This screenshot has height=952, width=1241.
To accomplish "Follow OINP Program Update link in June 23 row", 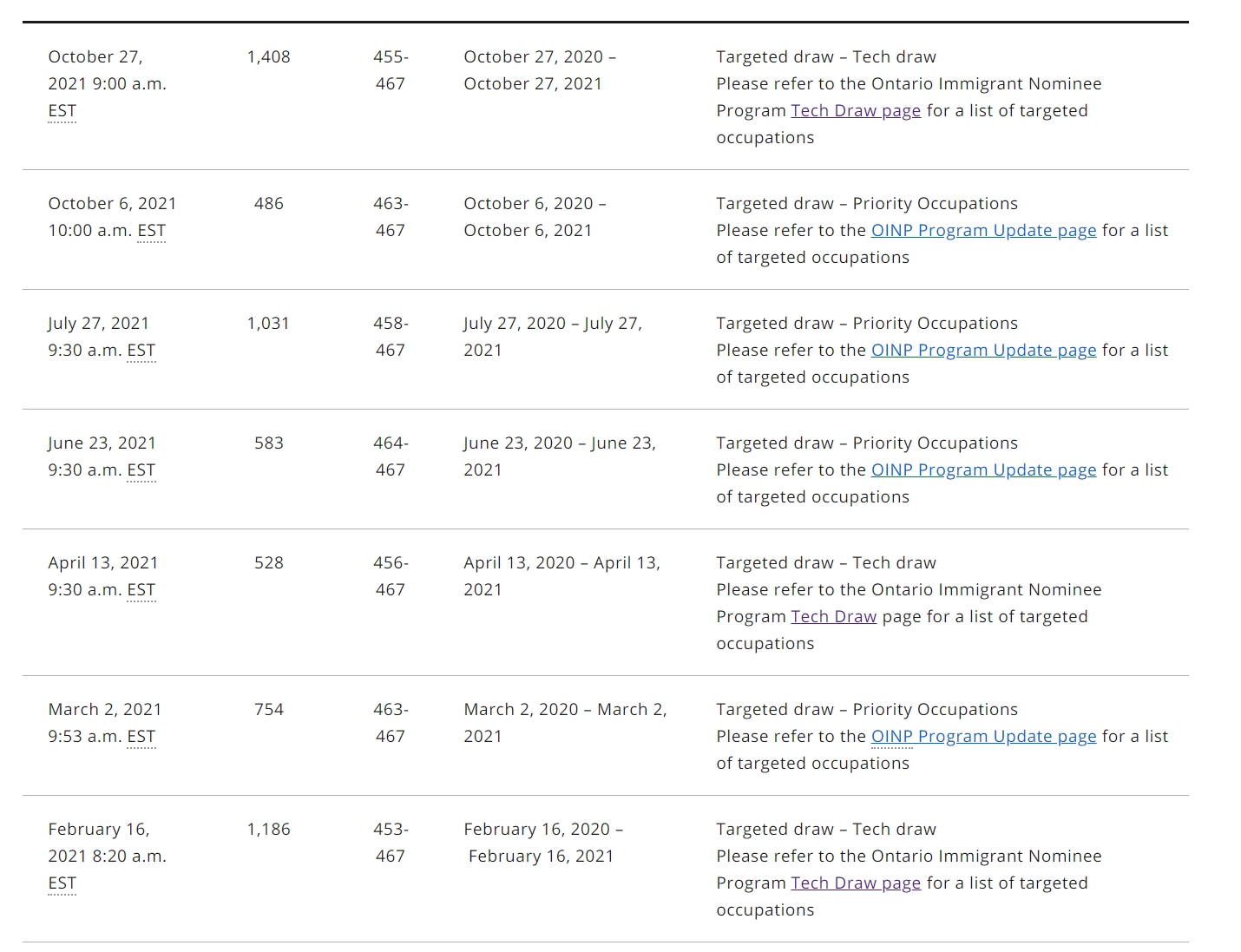I will 983,470.
